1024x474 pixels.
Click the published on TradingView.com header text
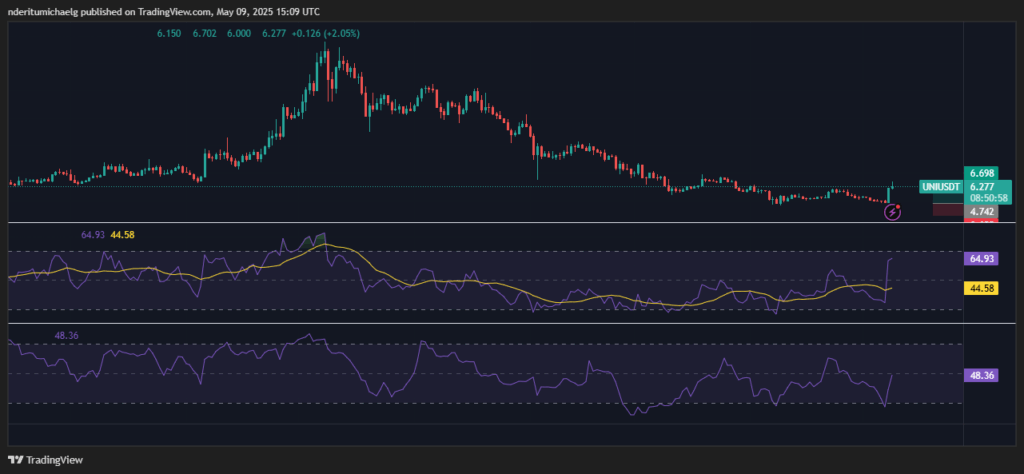[x=162, y=10]
